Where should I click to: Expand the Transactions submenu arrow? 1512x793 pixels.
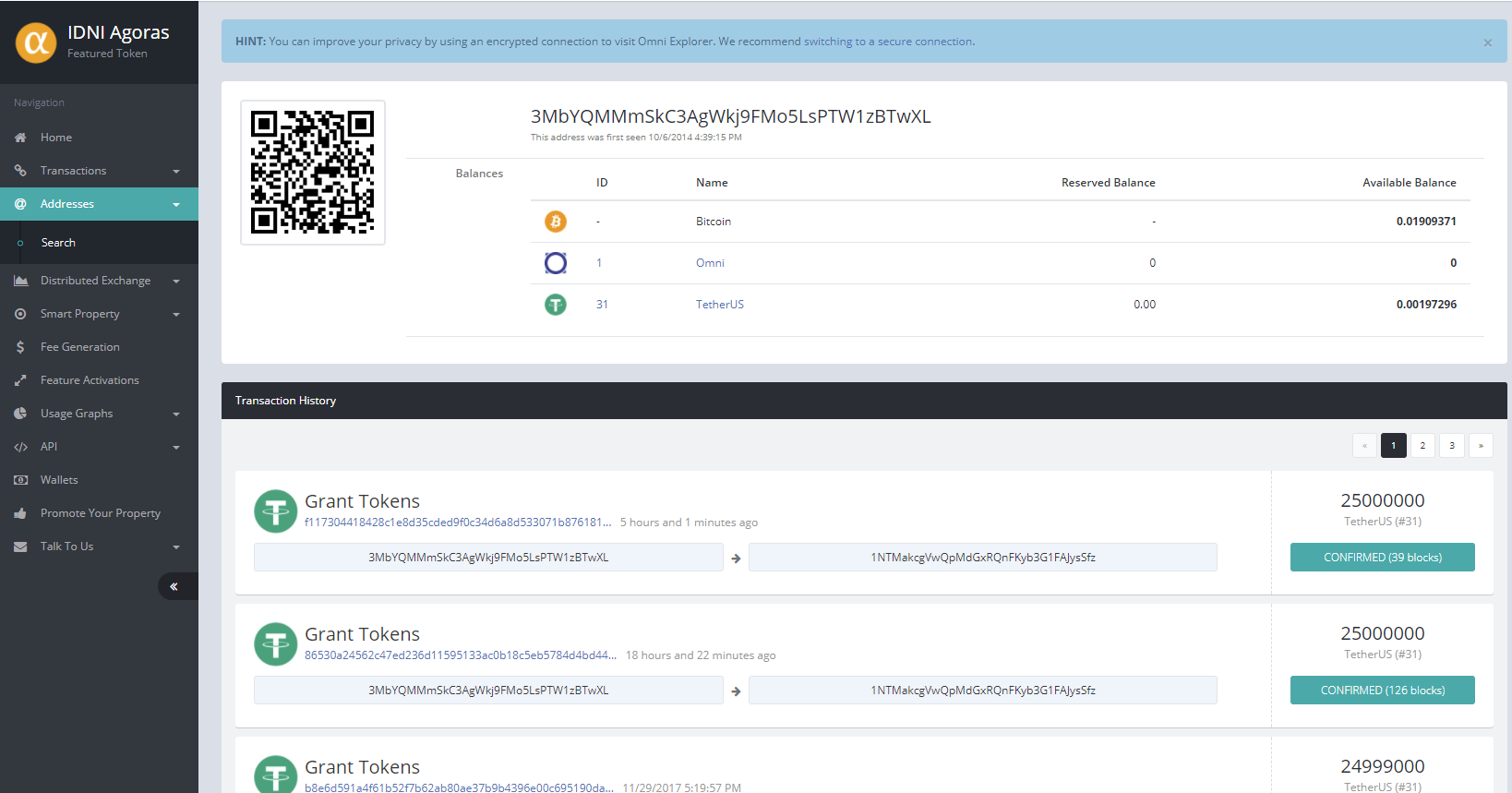[x=176, y=172]
